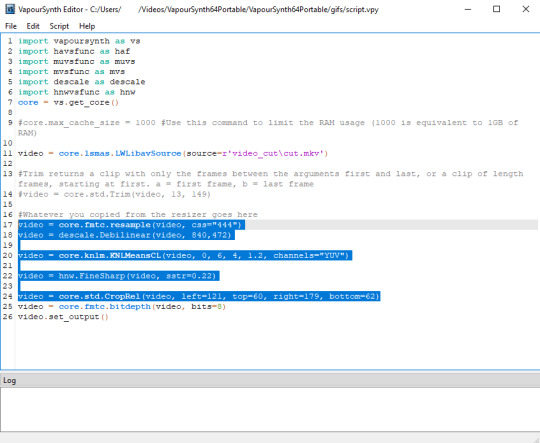Click the 'import muvsfunc as muvs' line

[x=76, y=62]
